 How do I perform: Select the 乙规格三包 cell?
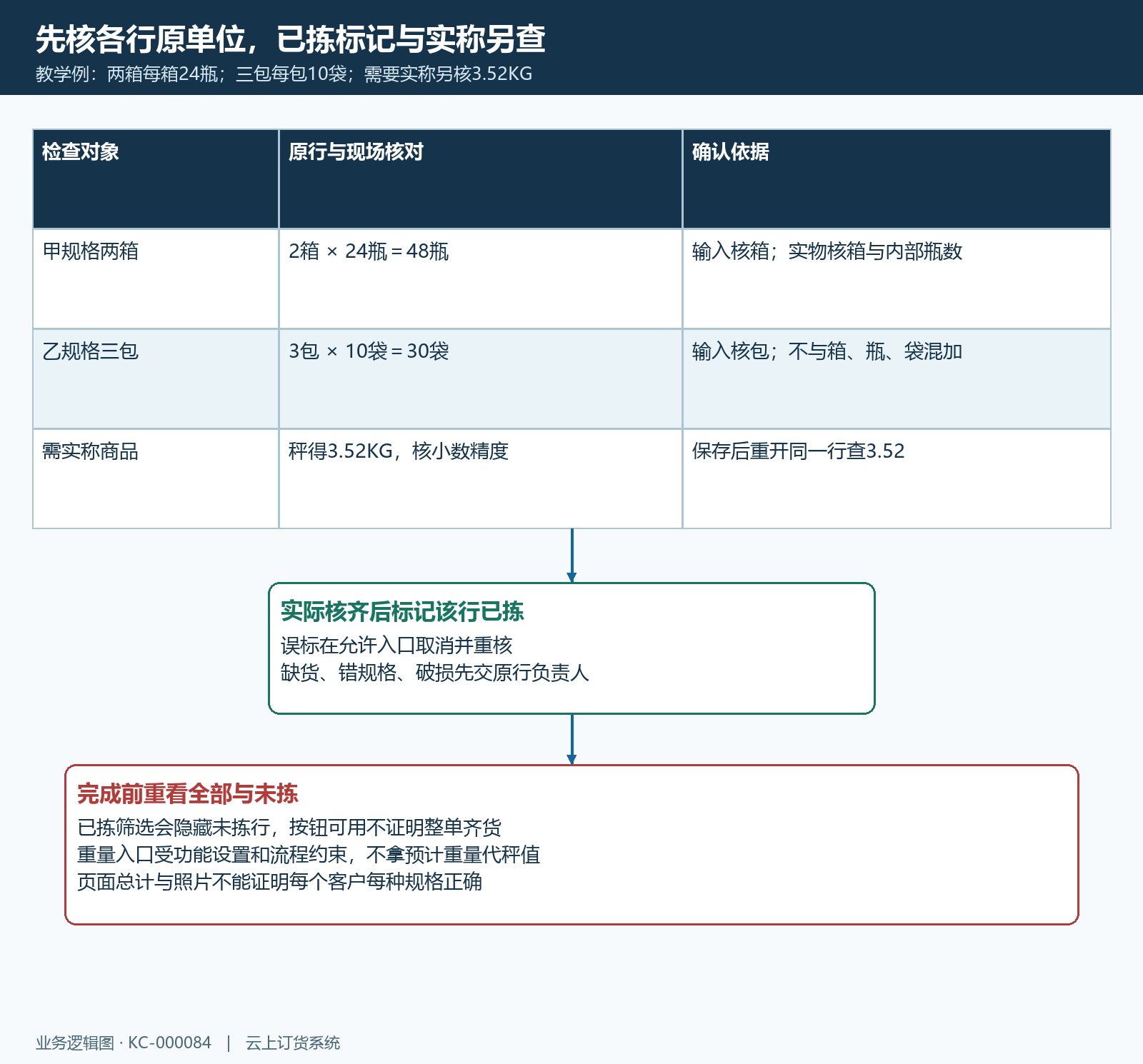coord(156,378)
